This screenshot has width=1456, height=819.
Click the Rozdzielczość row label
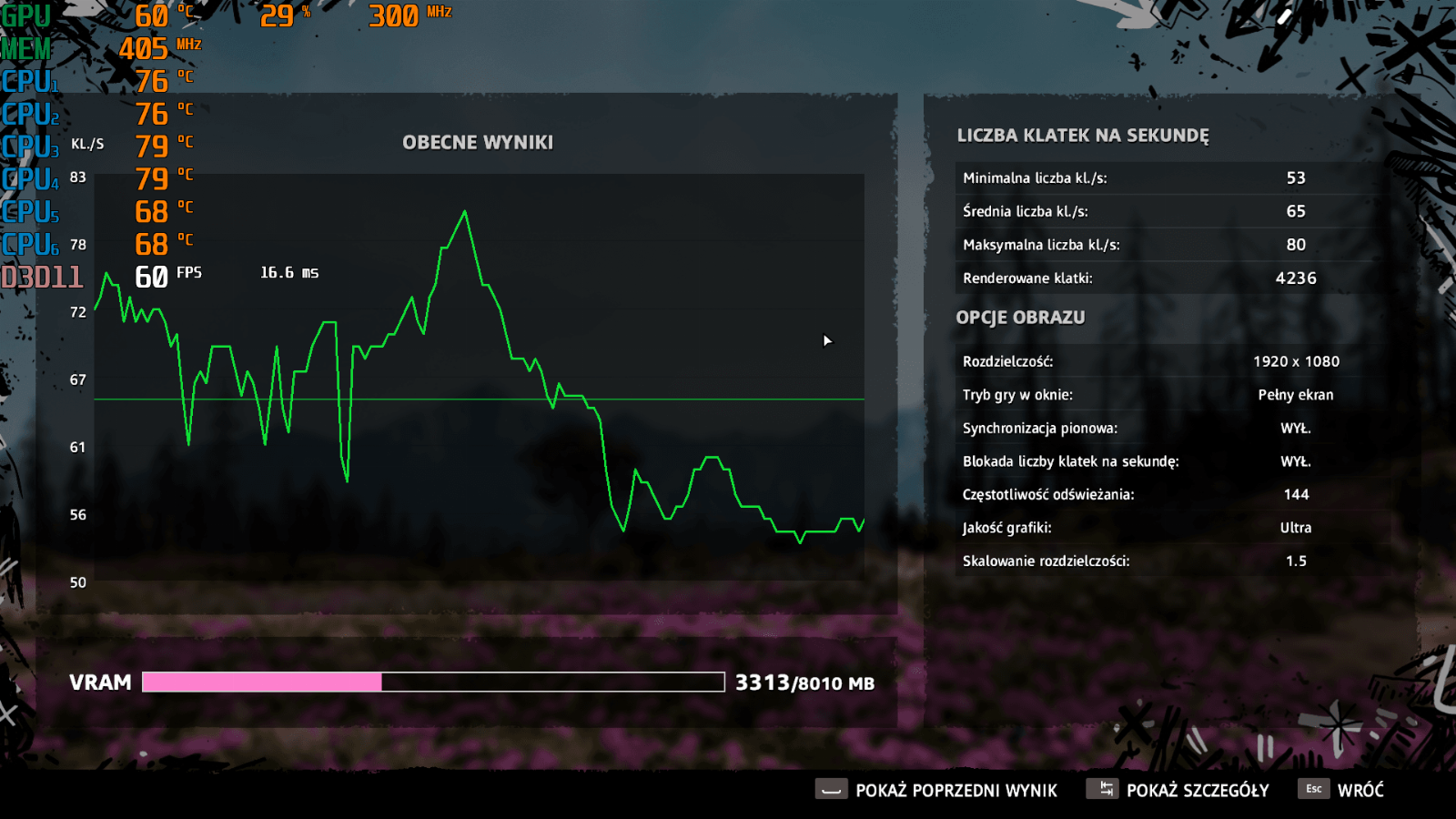point(1007,361)
